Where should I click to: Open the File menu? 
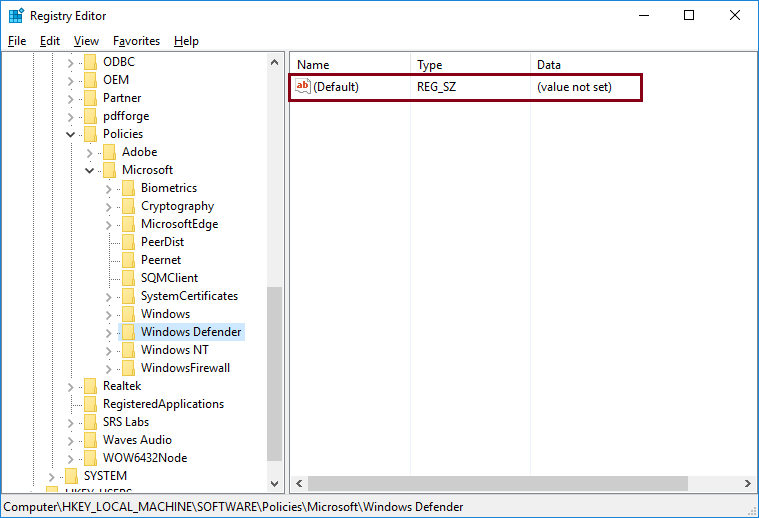(17, 41)
